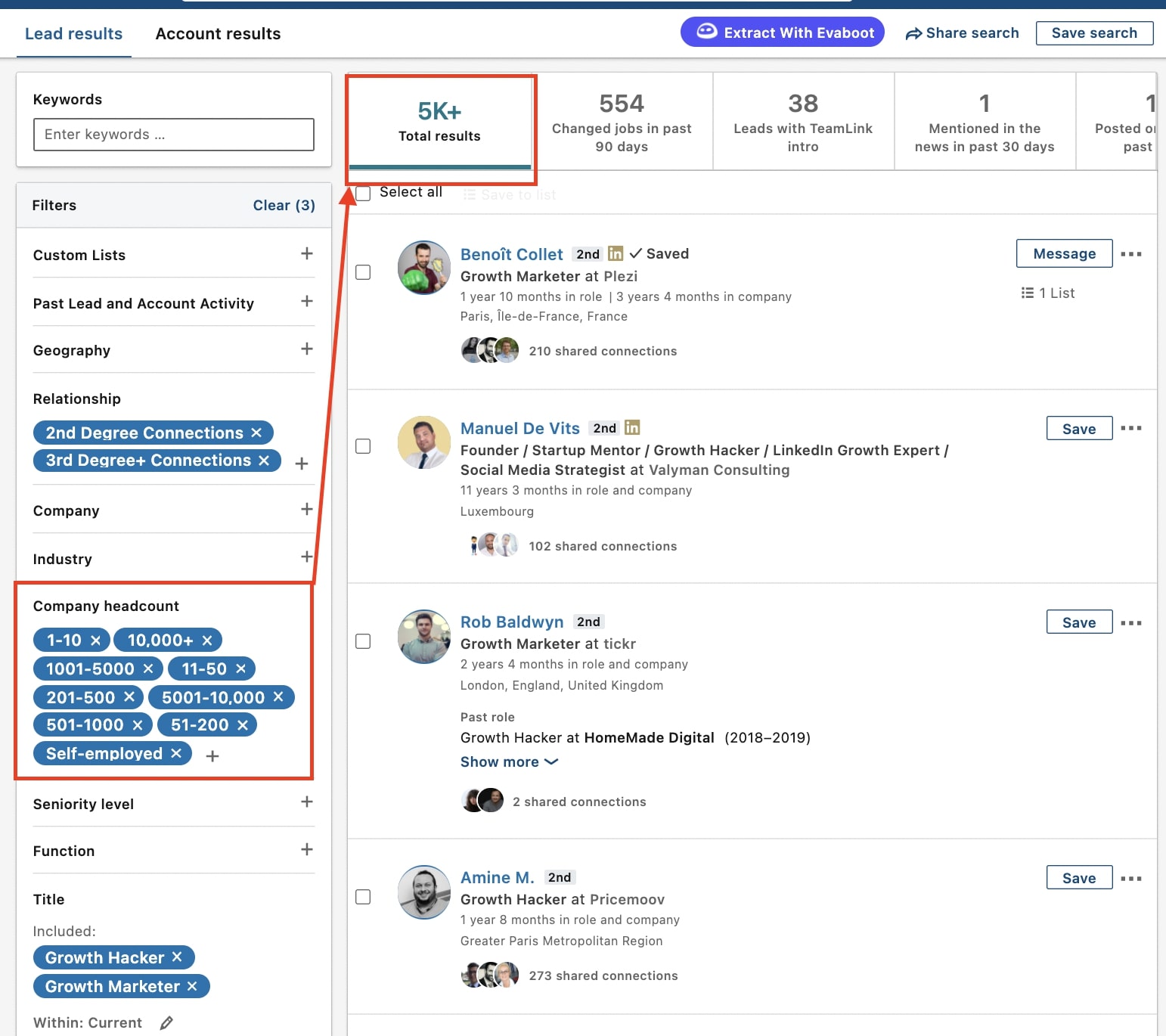
Task: Save the Amine M. lead
Action: pos(1079,877)
